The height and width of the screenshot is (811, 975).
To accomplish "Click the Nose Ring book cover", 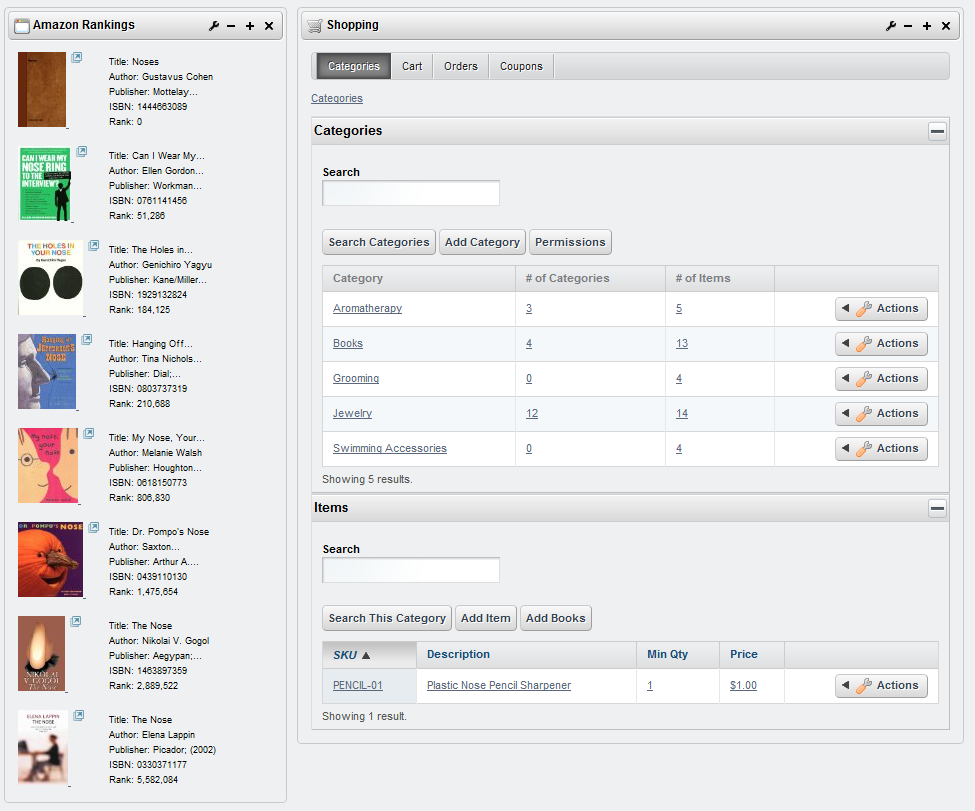I will tap(45, 184).
